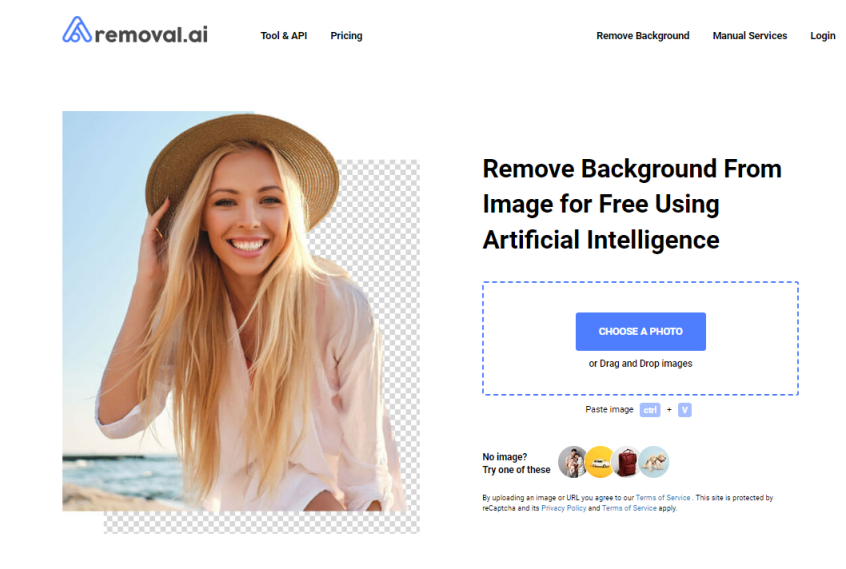
Task: Open the Manual Services page
Action: (x=749, y=36)
